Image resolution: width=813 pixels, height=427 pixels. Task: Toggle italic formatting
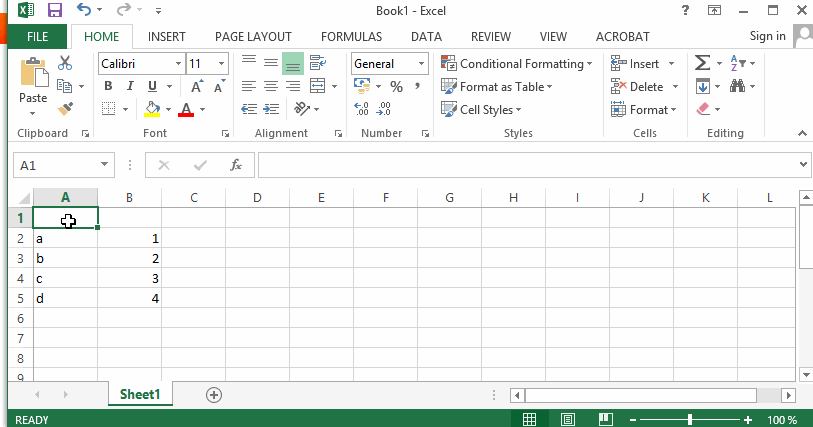[x=130, y=86]
